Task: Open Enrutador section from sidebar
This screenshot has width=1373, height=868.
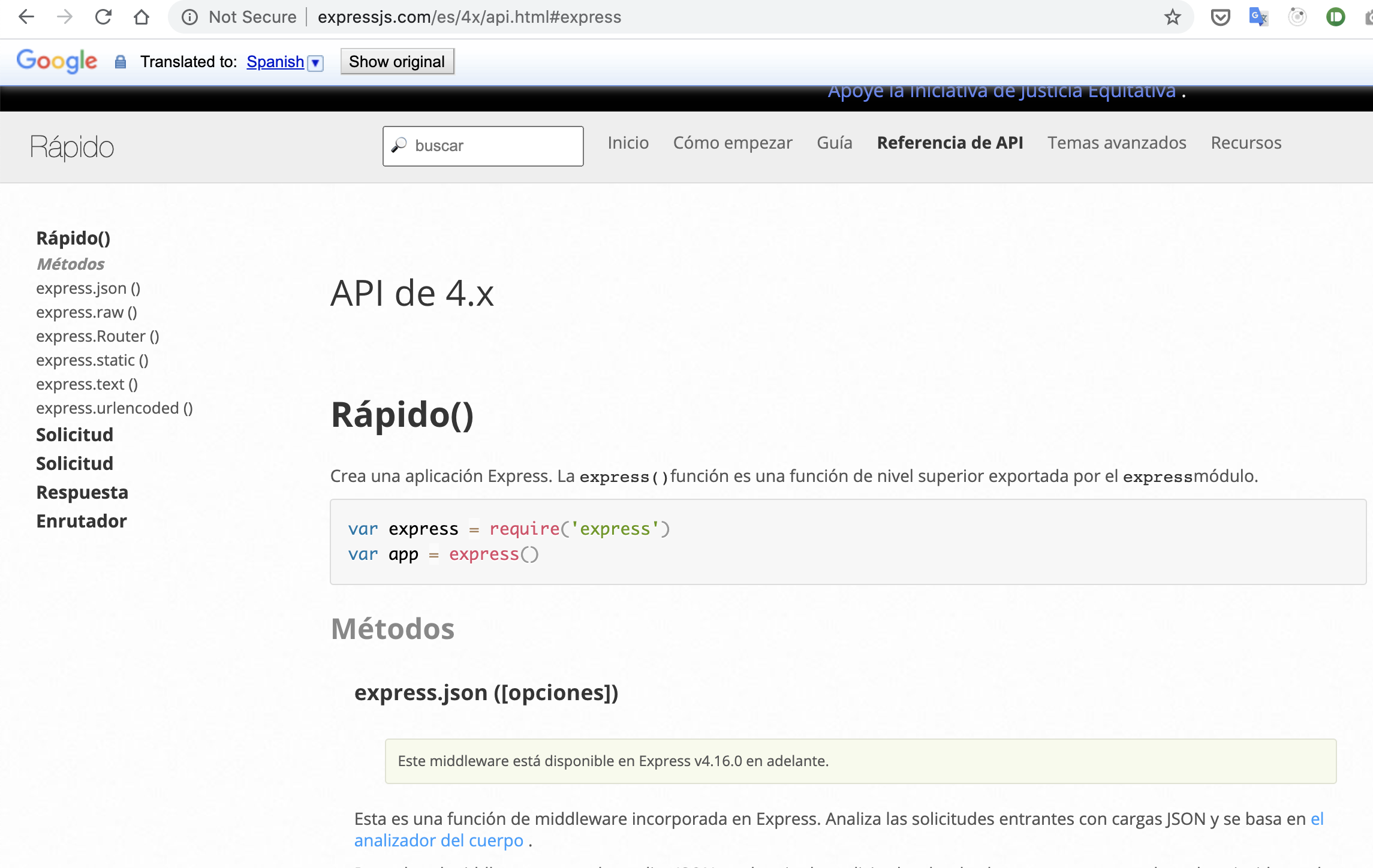Action: [x=82, y=520]
